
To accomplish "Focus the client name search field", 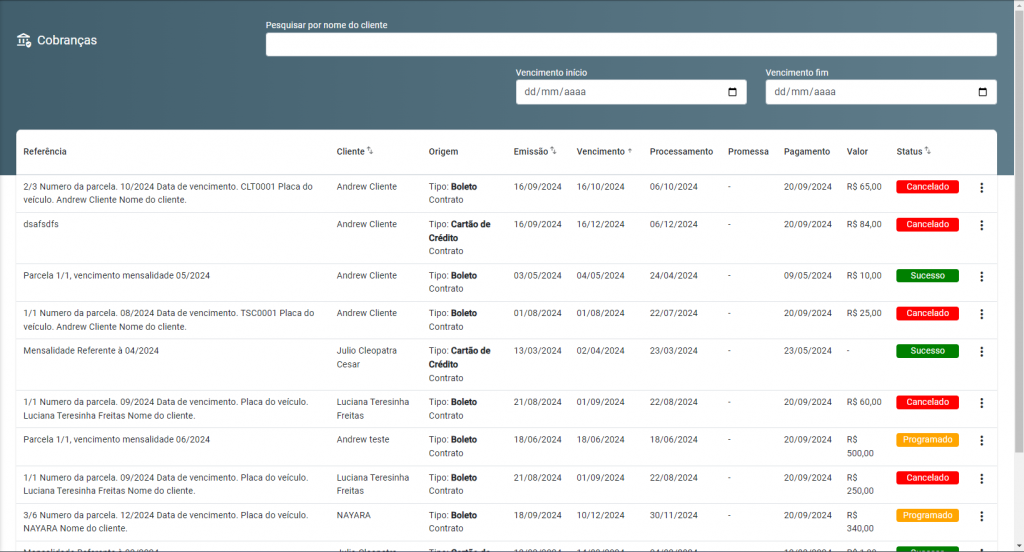I will [x=631, y=44].
